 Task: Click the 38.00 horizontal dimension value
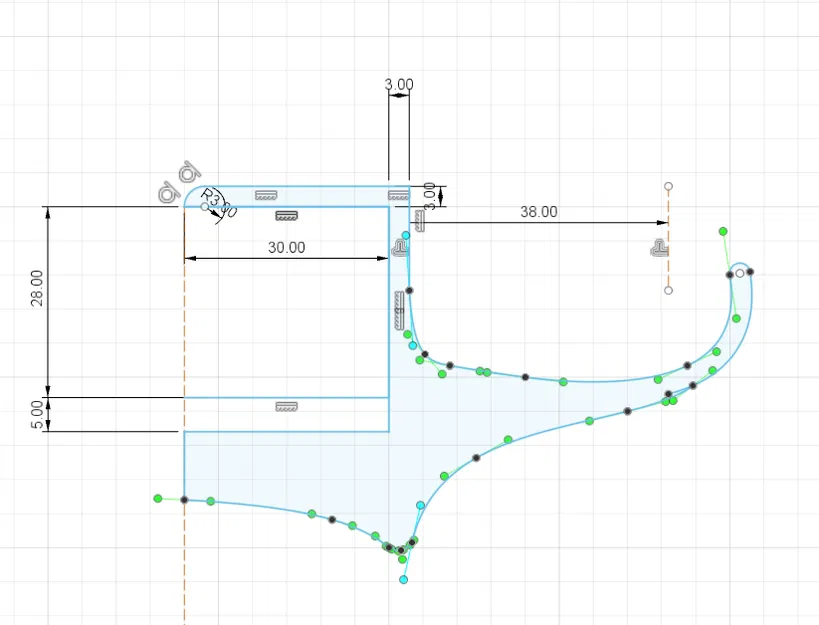pos(539,211)
